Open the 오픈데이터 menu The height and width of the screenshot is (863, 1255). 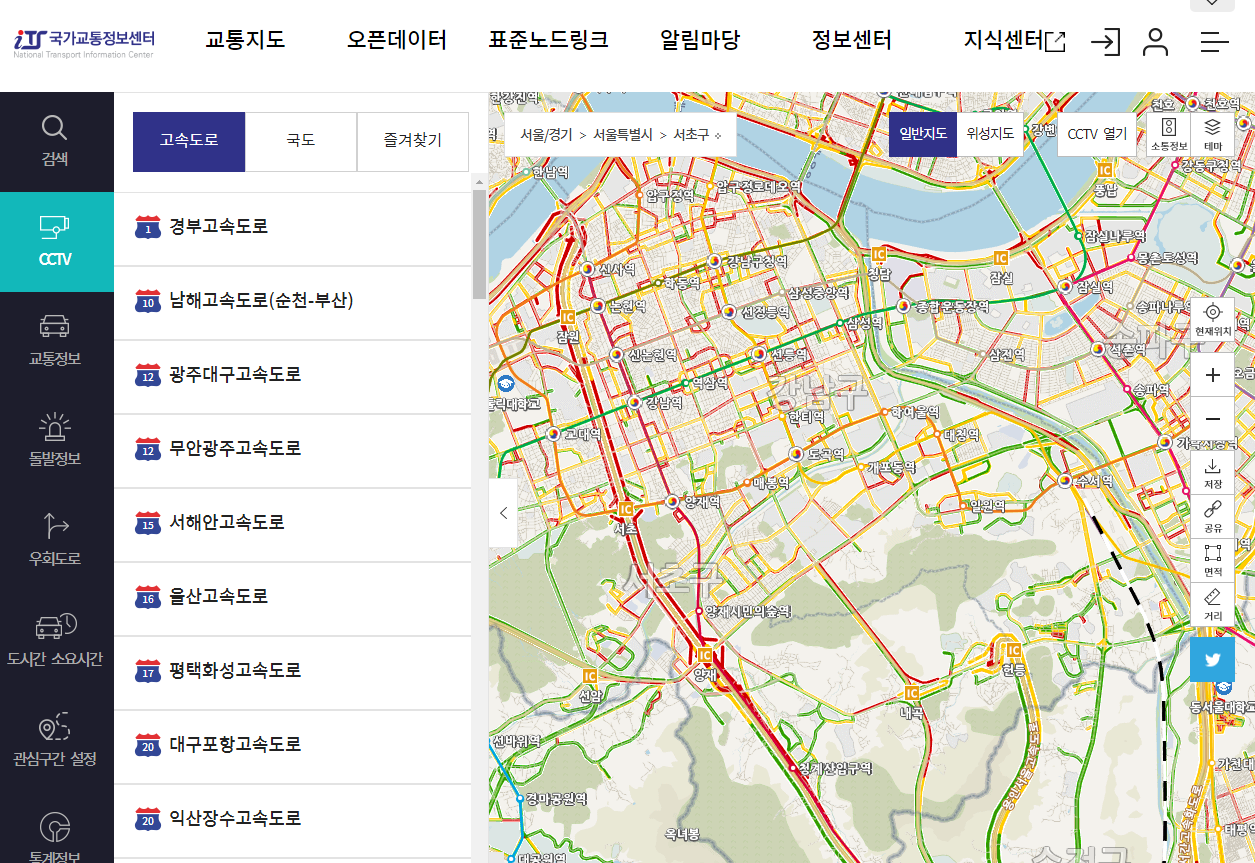tap(397, 40)
